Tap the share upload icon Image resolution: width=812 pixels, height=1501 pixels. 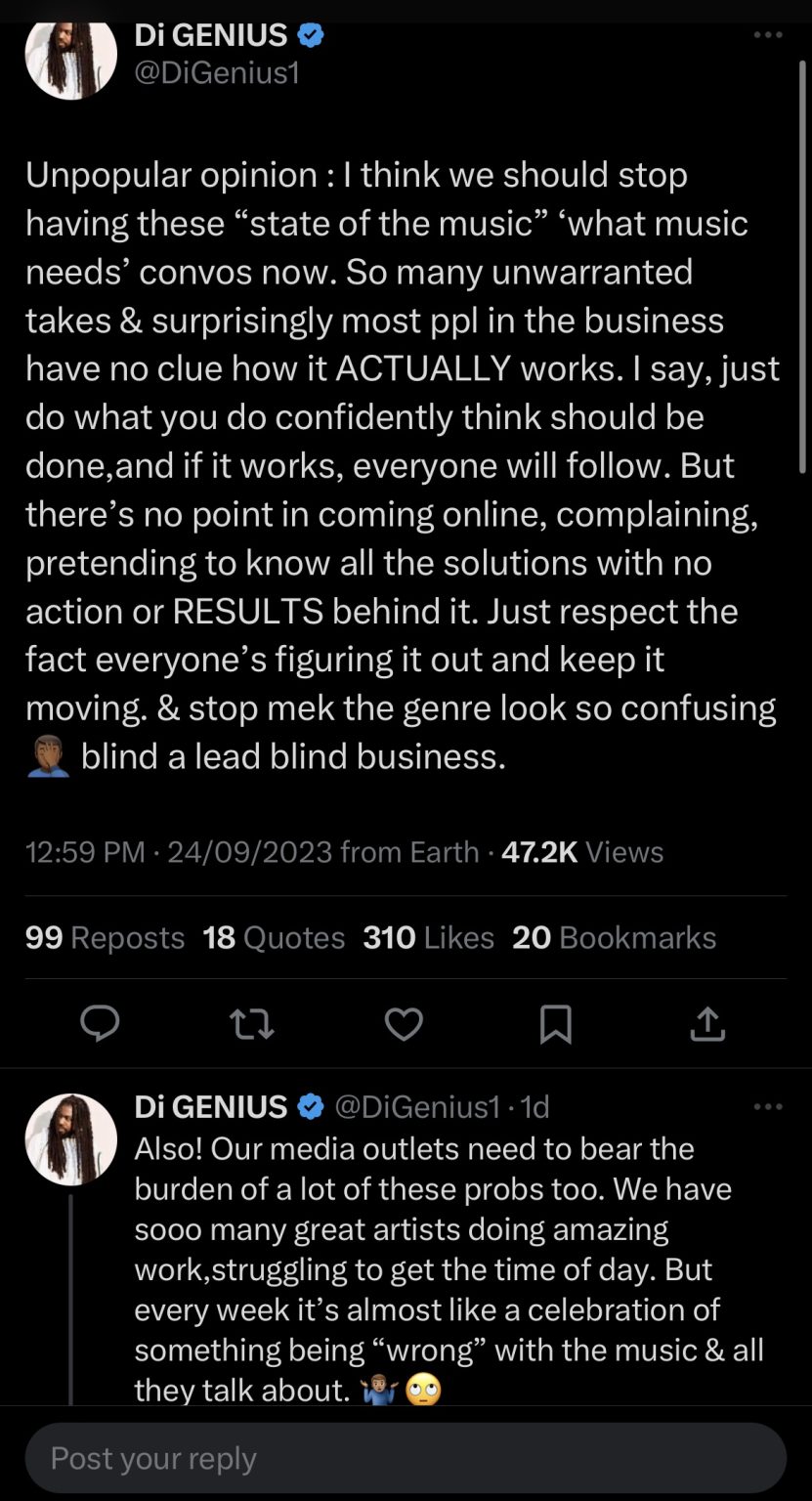707,1023
